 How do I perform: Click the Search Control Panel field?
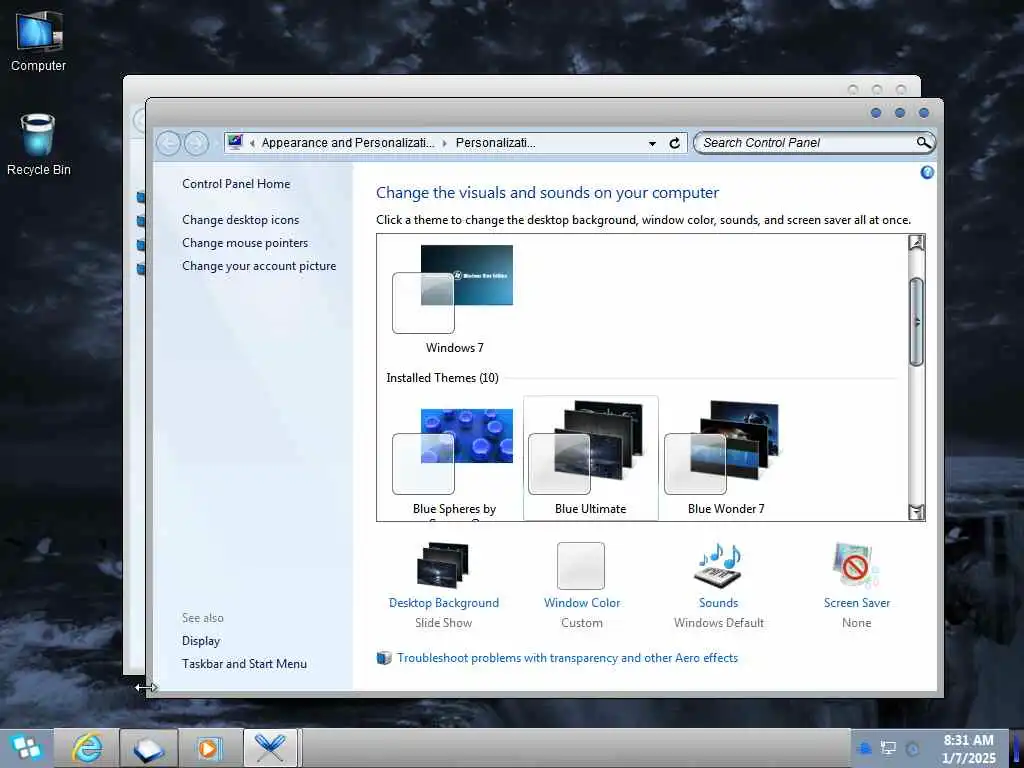tap(807, 142)
